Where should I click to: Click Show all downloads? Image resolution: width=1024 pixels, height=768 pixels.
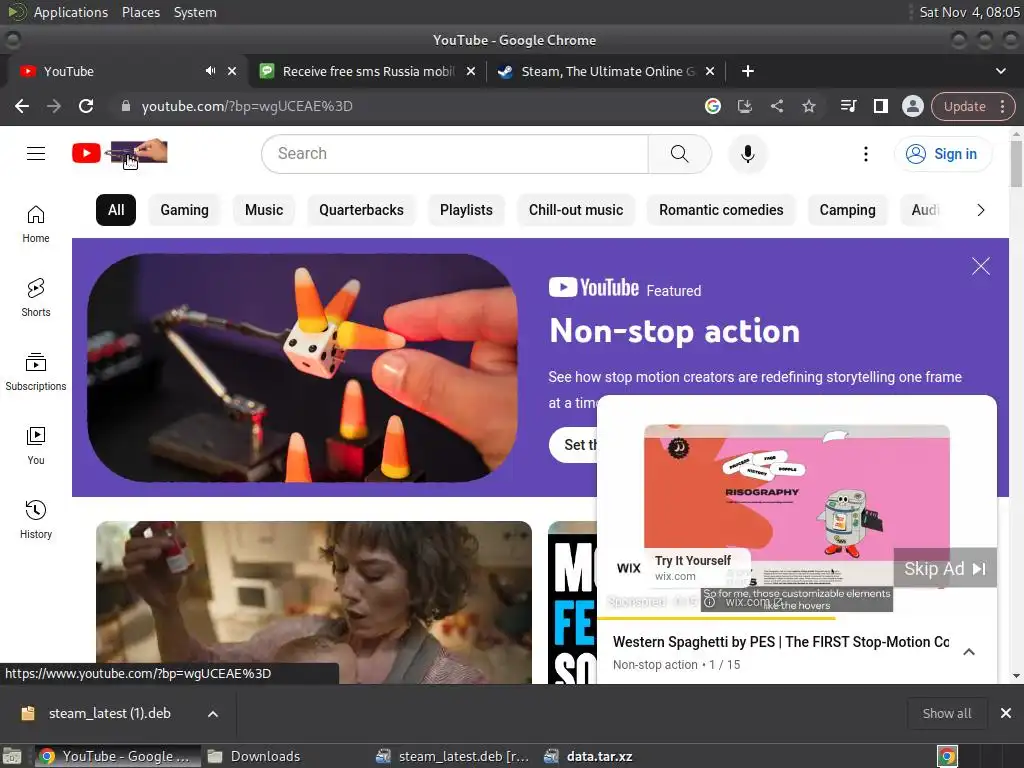(x=946, y=714)
